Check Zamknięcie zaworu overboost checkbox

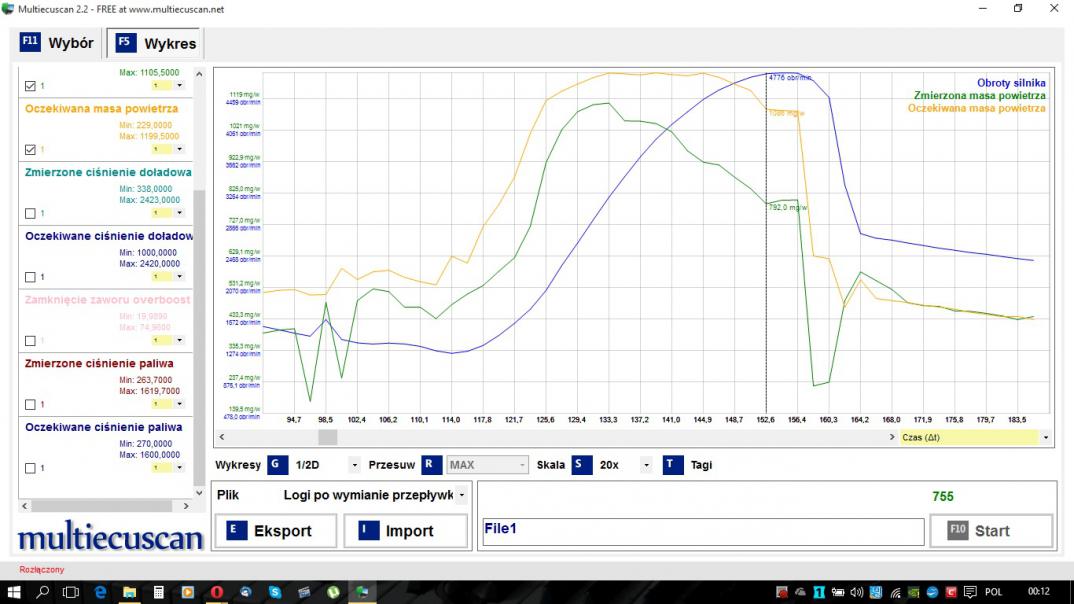pos(30,341)
